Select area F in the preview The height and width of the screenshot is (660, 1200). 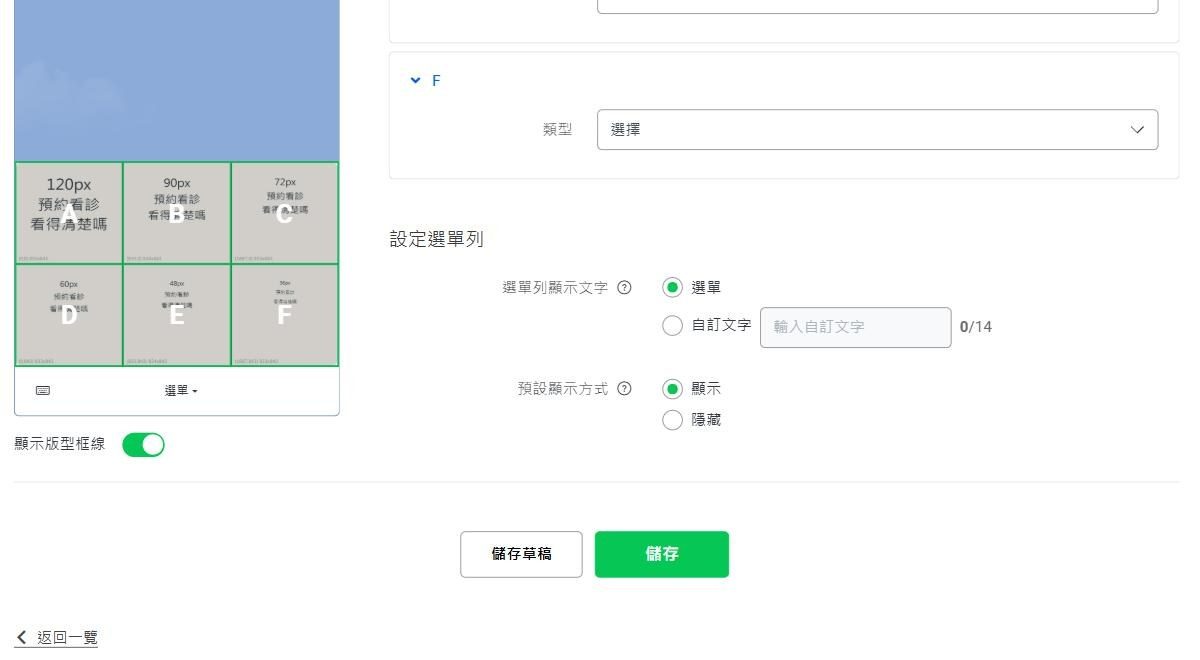(x=285, y=315)
